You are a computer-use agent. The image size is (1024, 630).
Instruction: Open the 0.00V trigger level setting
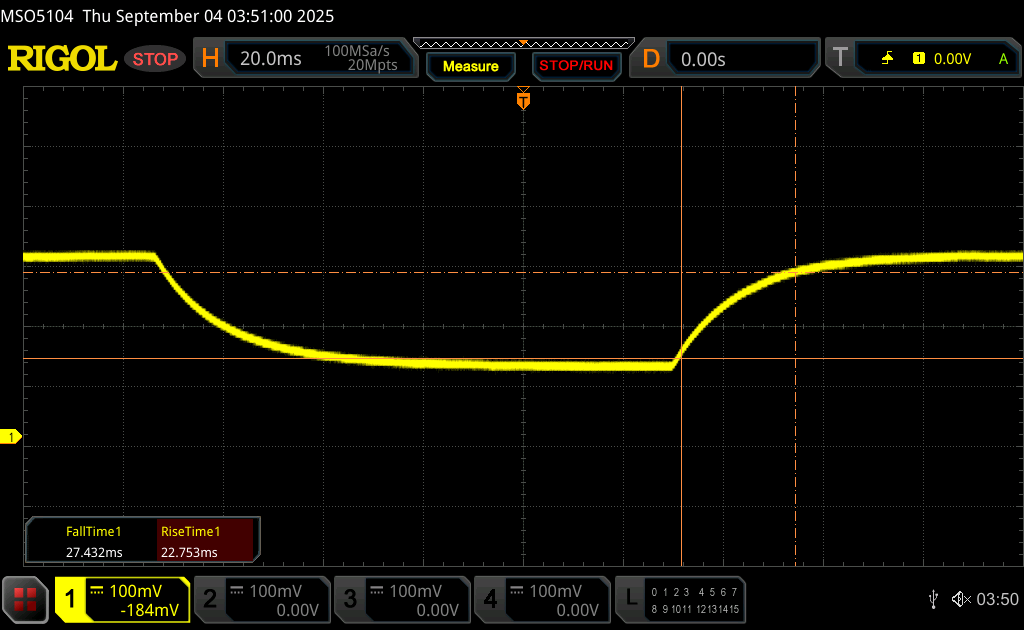952,59
